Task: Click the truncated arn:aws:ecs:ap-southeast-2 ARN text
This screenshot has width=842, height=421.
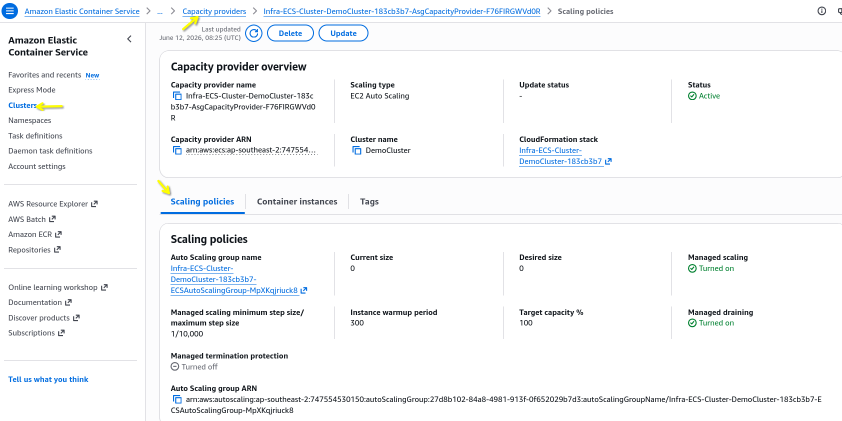Action: point(252,150)
